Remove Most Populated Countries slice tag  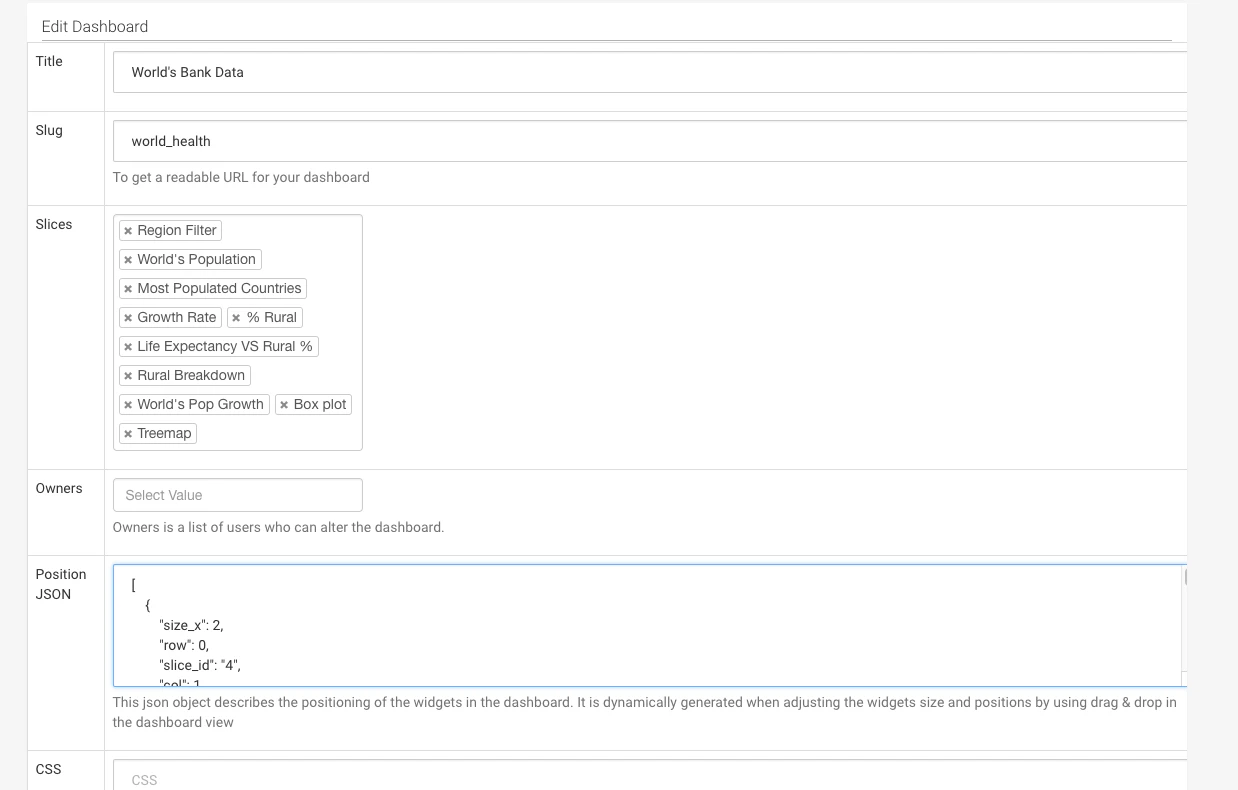[128, 289]
